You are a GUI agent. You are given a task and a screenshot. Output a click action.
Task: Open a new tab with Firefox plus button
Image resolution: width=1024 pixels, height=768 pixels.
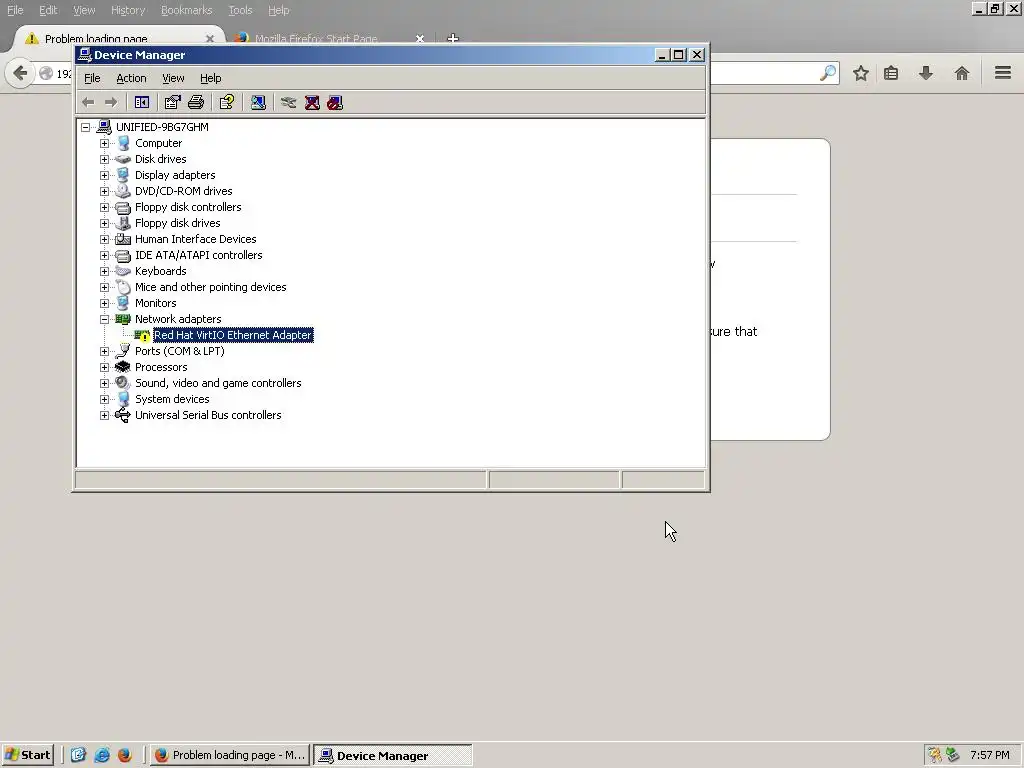pyautogui.click(x=453, y=39)
